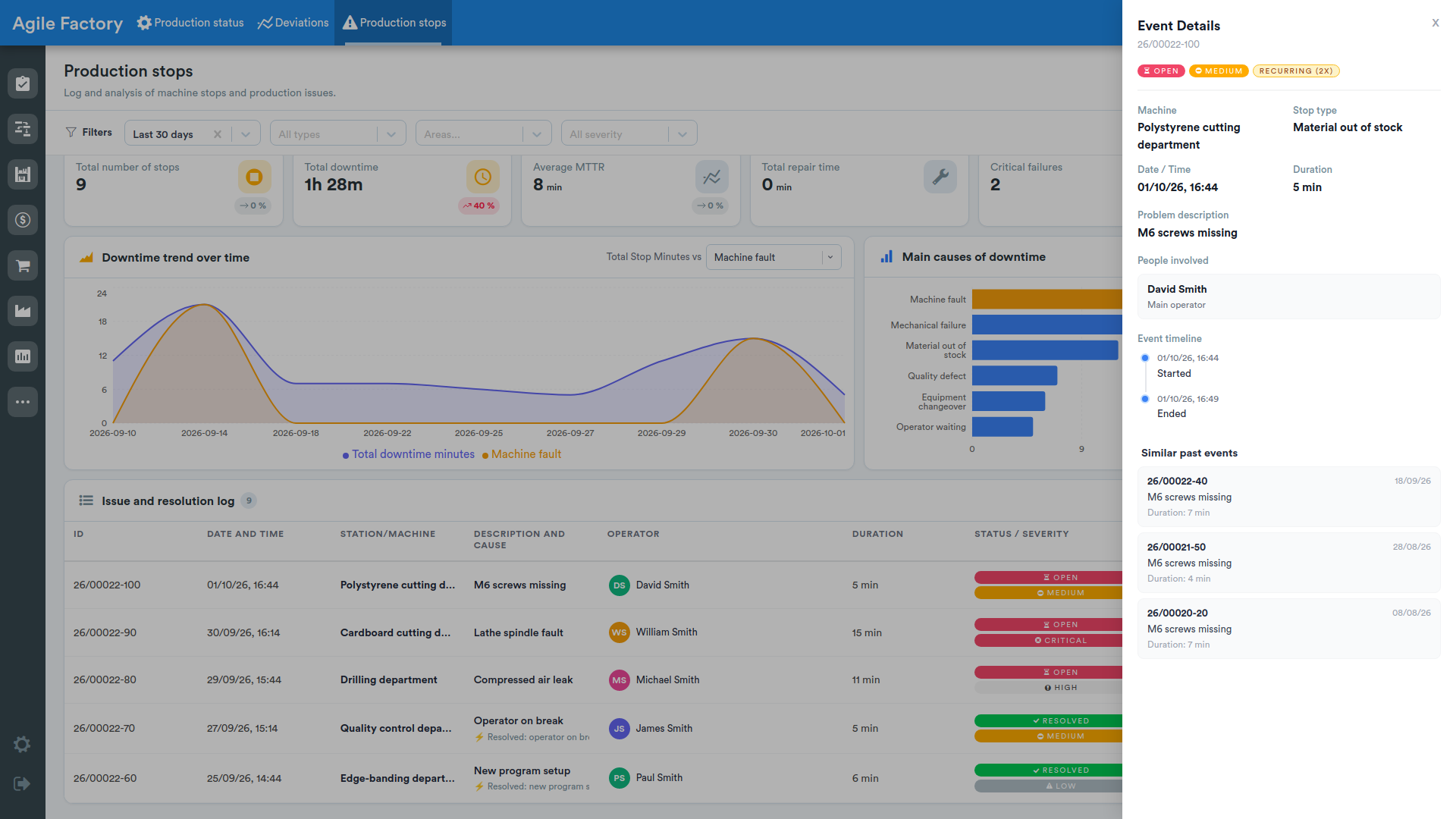This screenshot has height=819, width=1456.
Task: Open the sliders settings sidebar icon
Action: 23,129
